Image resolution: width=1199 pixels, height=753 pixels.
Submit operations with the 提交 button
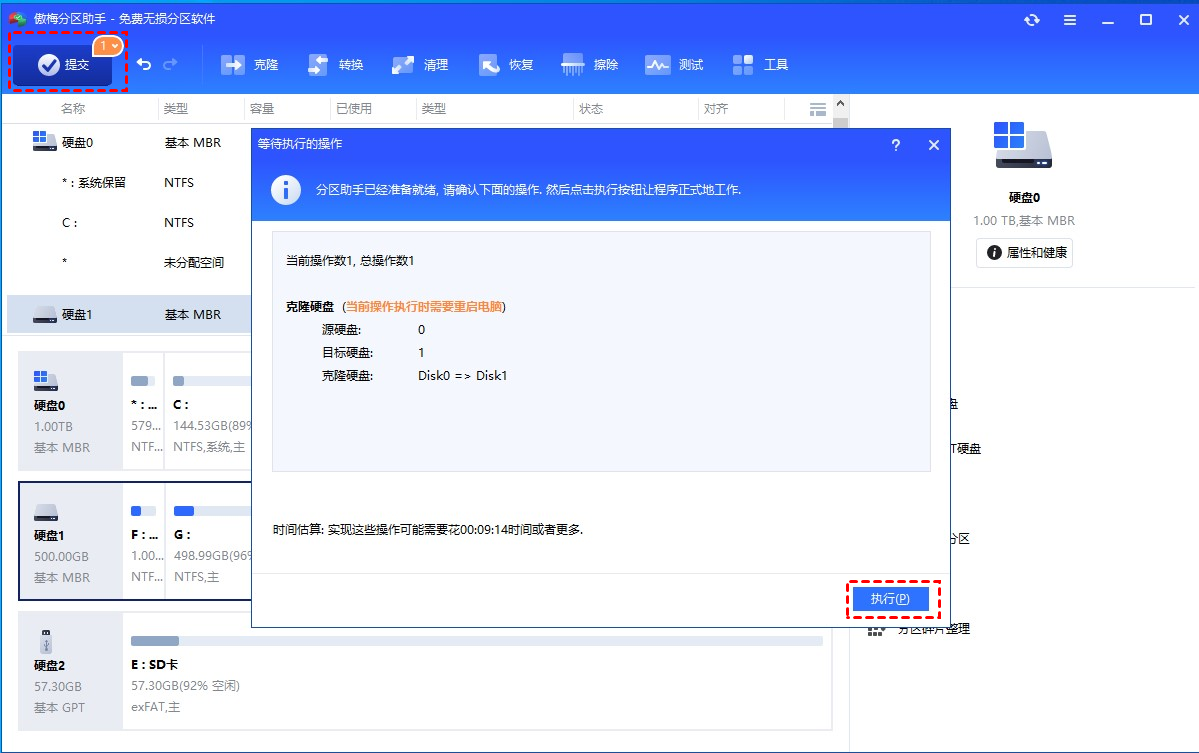click(63, 67)
